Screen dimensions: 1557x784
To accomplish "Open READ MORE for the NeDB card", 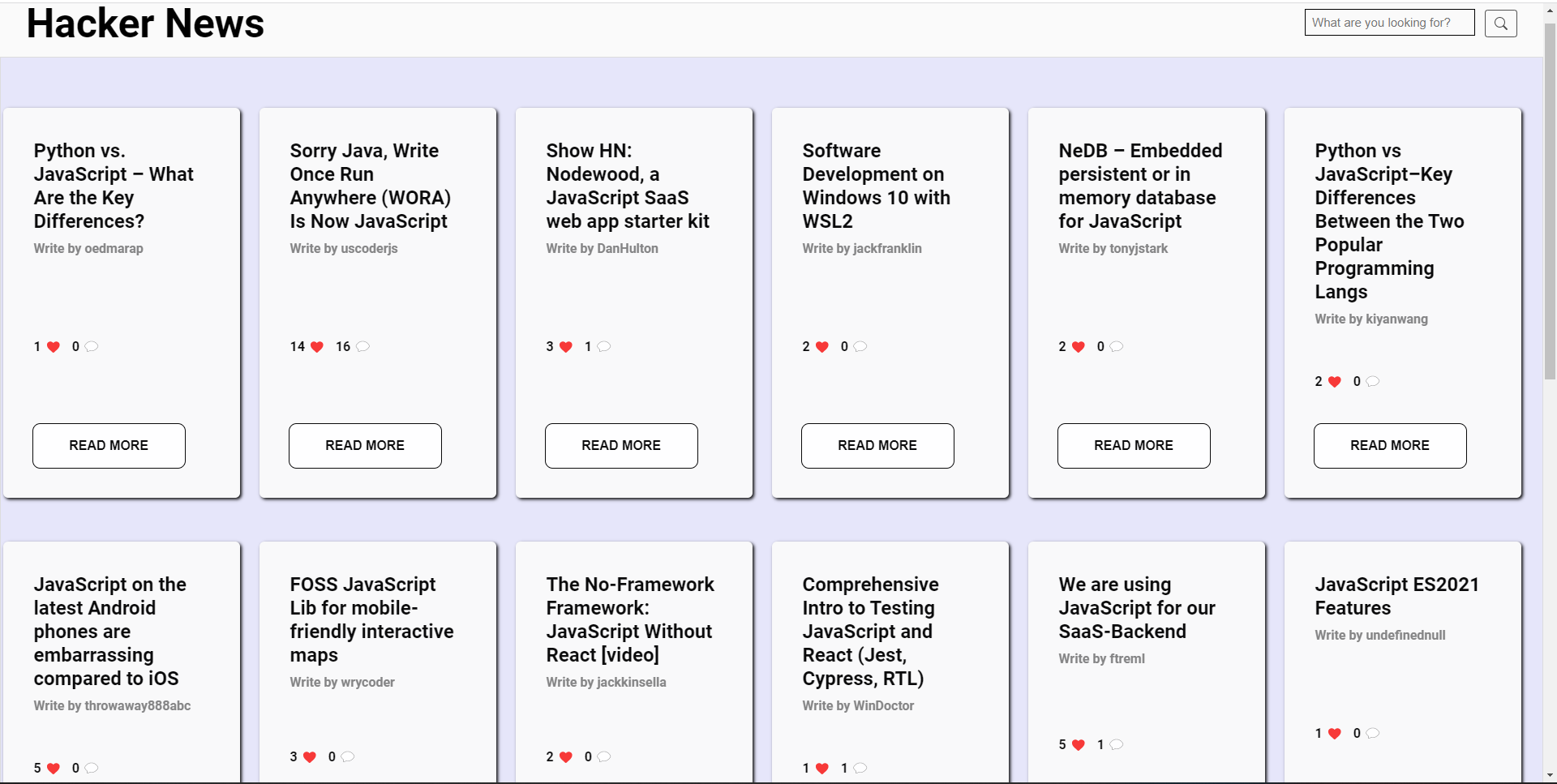I will 1134,446.
